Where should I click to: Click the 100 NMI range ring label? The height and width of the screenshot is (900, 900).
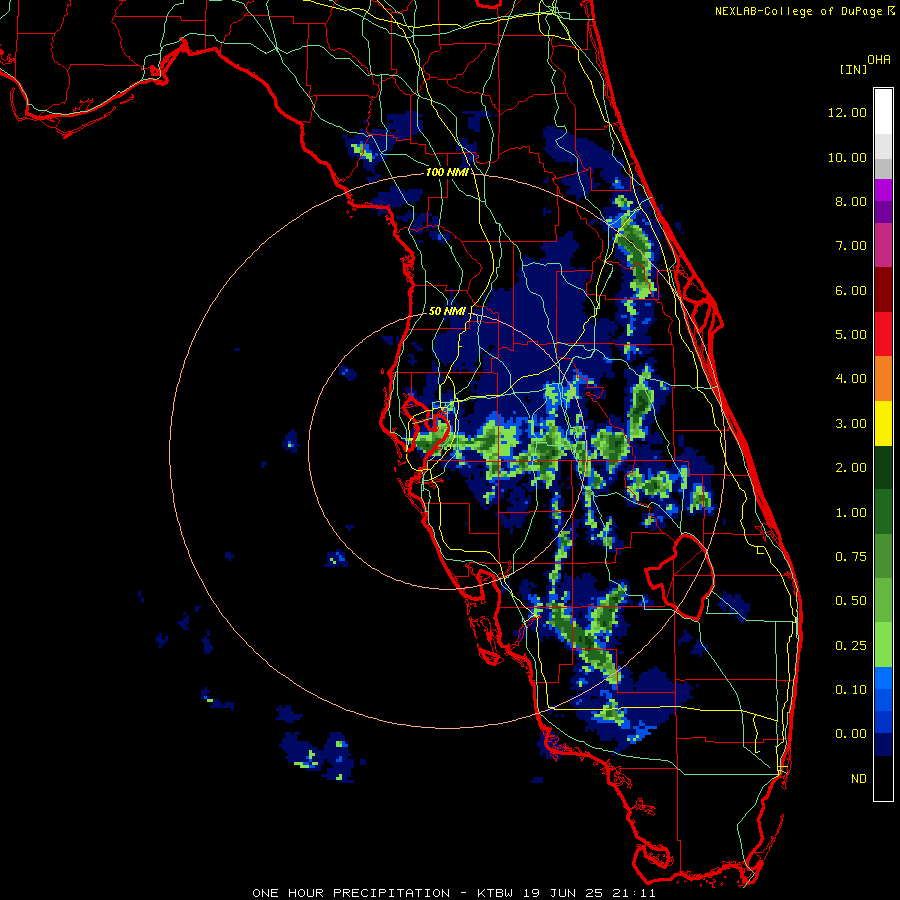pos(447,172)
